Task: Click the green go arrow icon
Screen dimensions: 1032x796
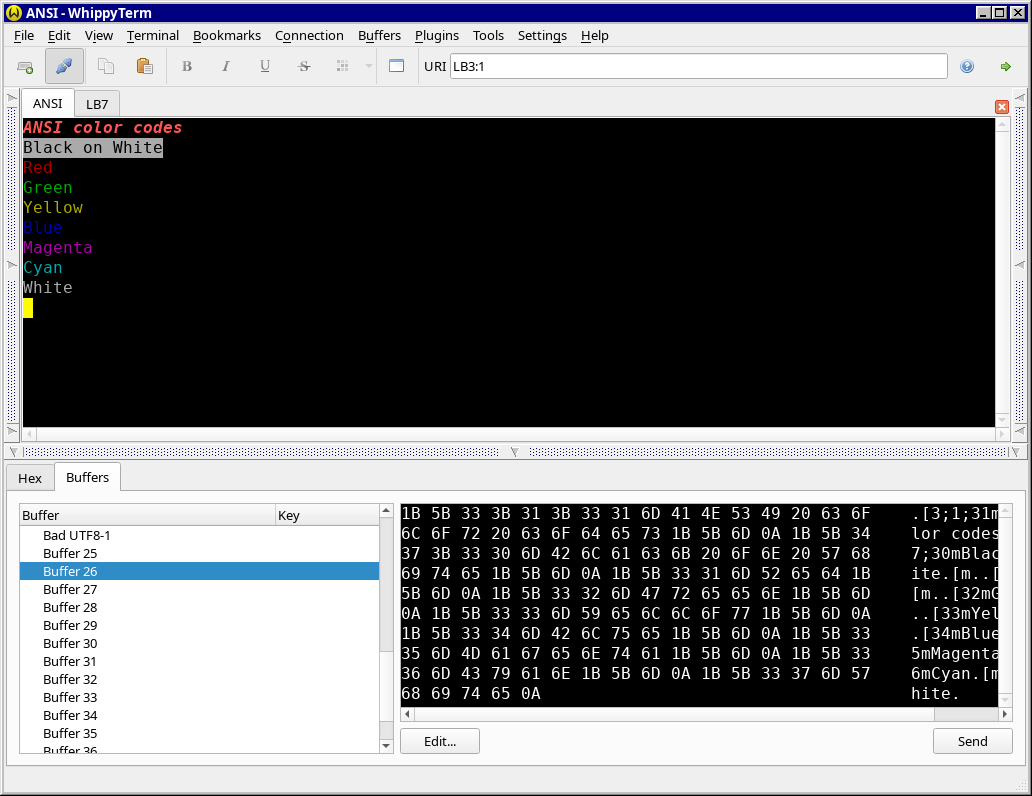Action: click(x=1005, y=67)
